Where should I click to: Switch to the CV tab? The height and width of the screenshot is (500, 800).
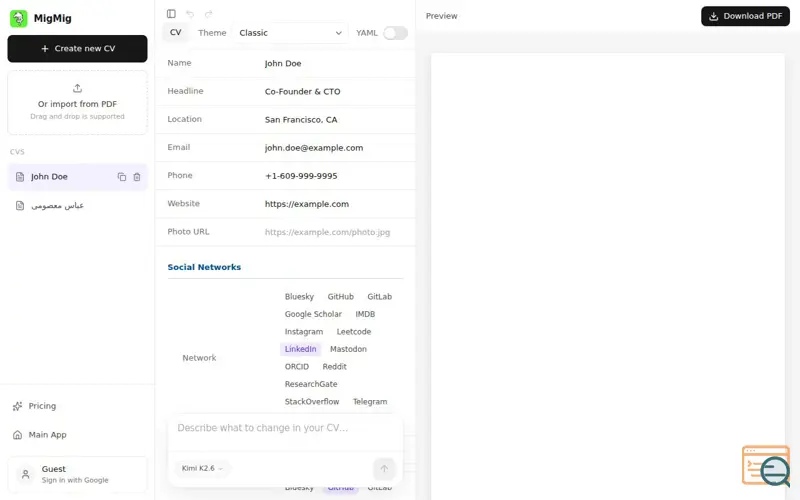point(176,32)
